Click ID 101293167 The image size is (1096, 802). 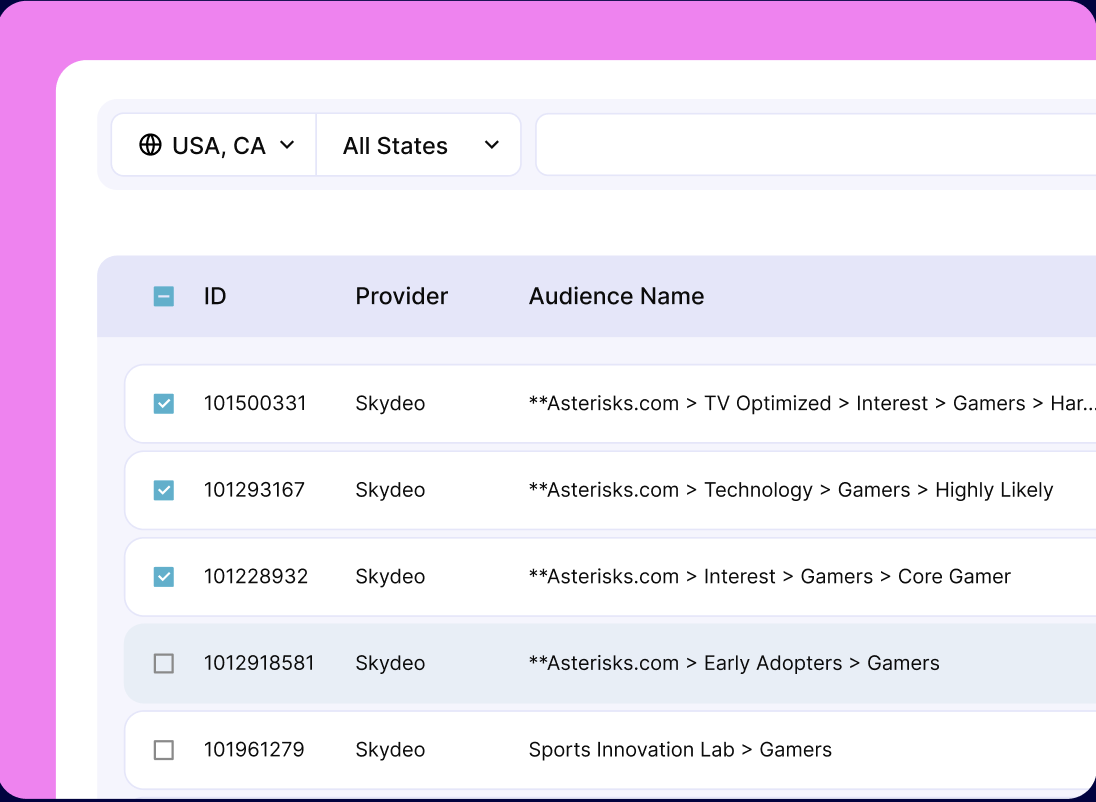tap(254, 489)
